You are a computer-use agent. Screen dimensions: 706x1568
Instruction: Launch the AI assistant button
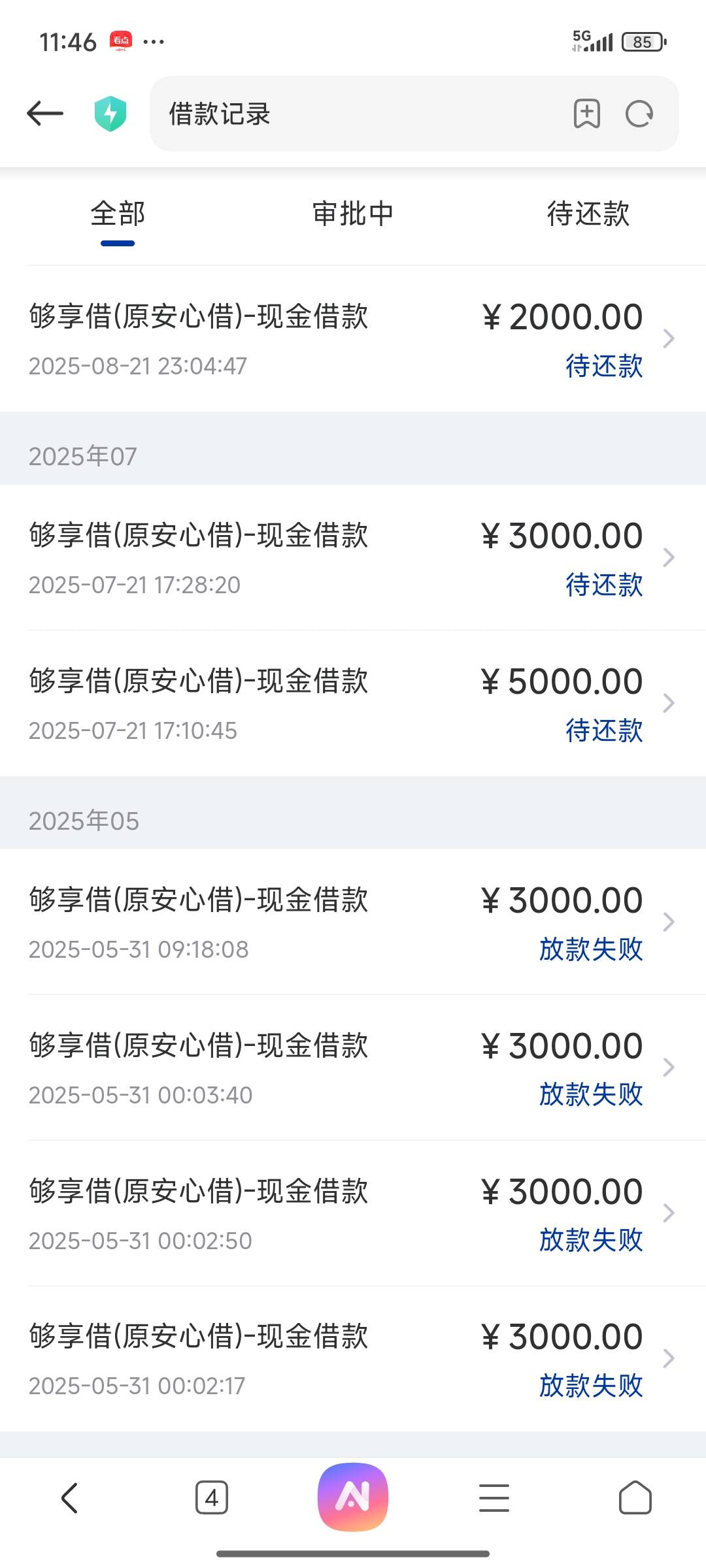click(353, 1497)
